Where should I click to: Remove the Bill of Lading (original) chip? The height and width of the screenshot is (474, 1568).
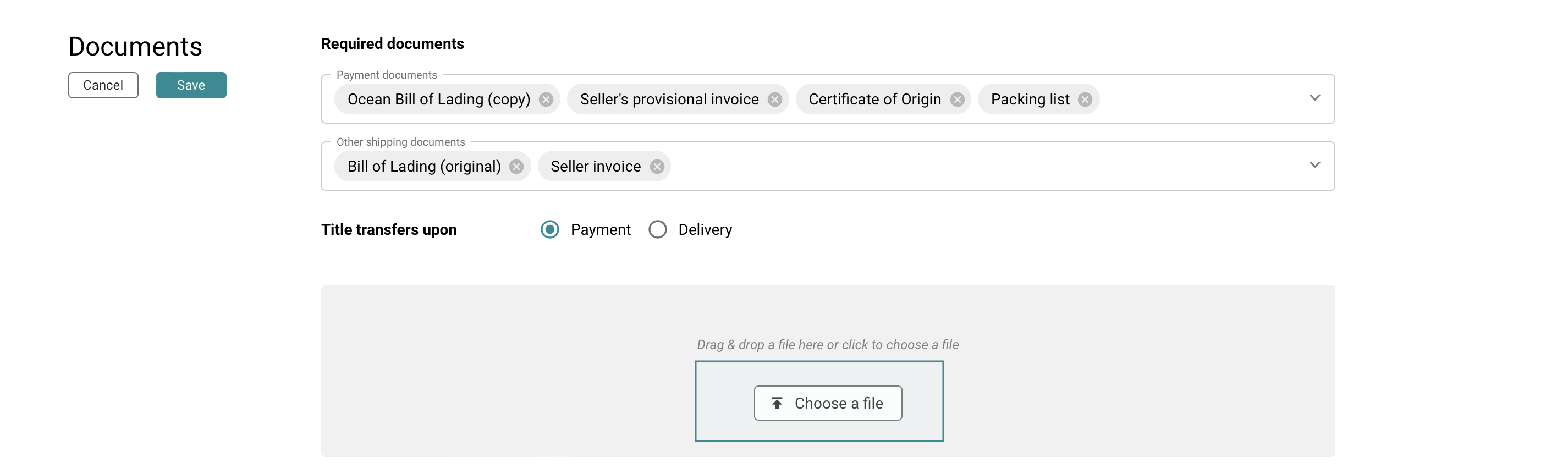click(516, 167)
